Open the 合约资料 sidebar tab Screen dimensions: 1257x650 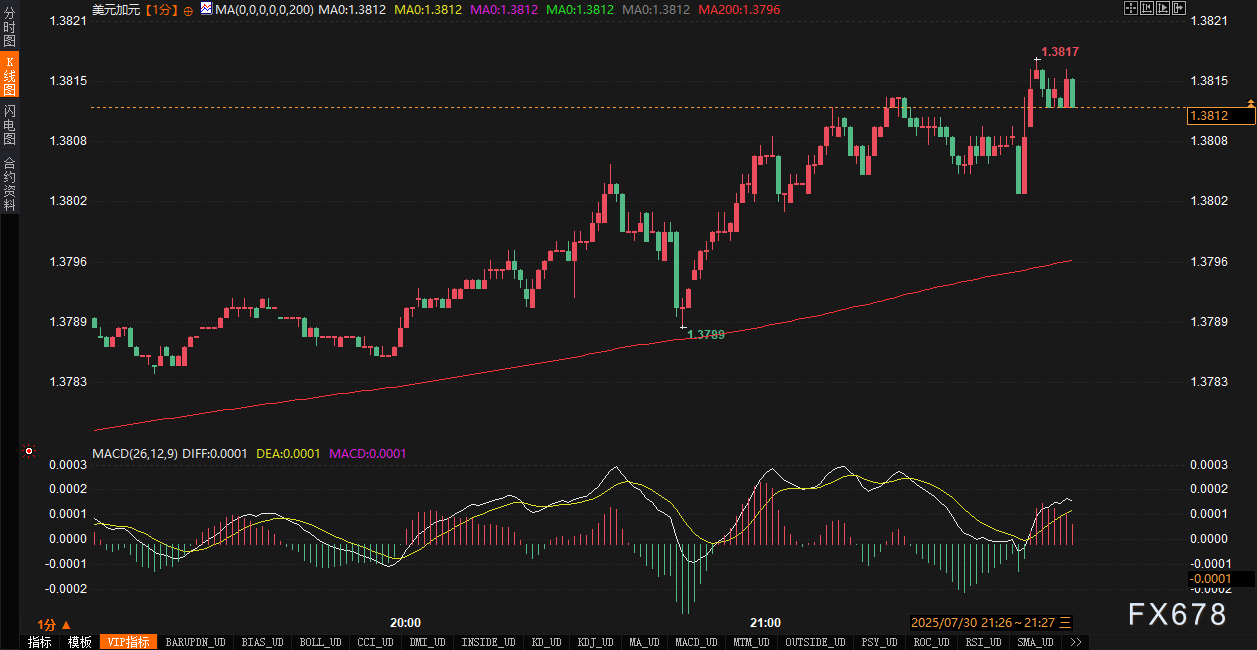click(x=9, y=183)
